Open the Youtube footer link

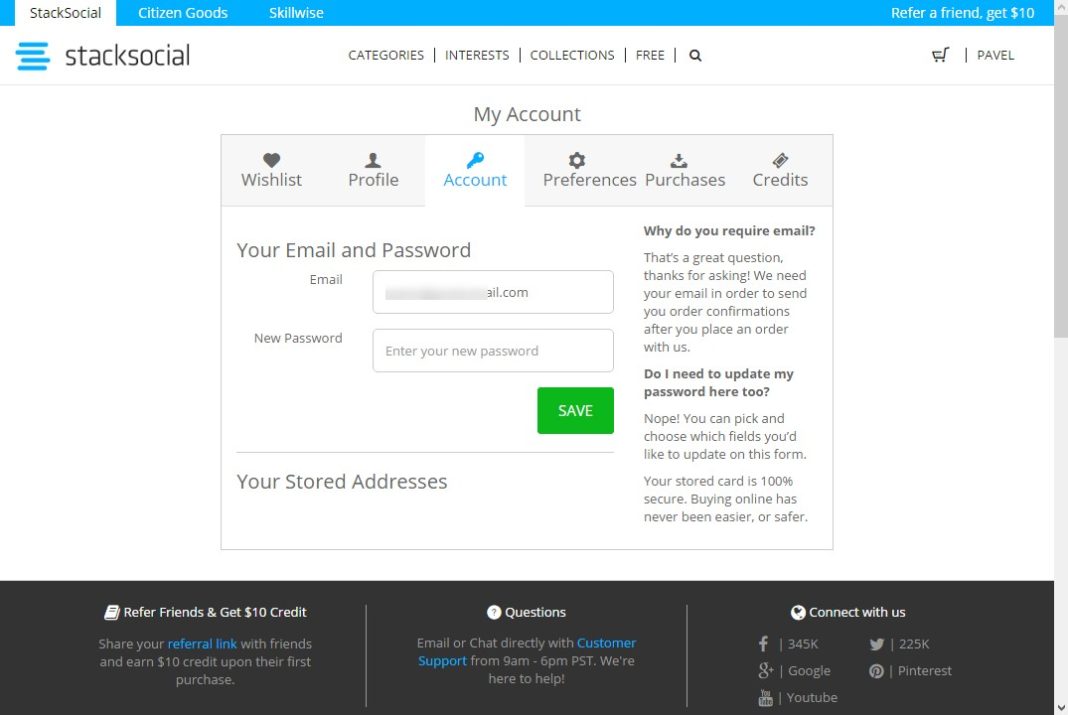click(x=812, y=697)
